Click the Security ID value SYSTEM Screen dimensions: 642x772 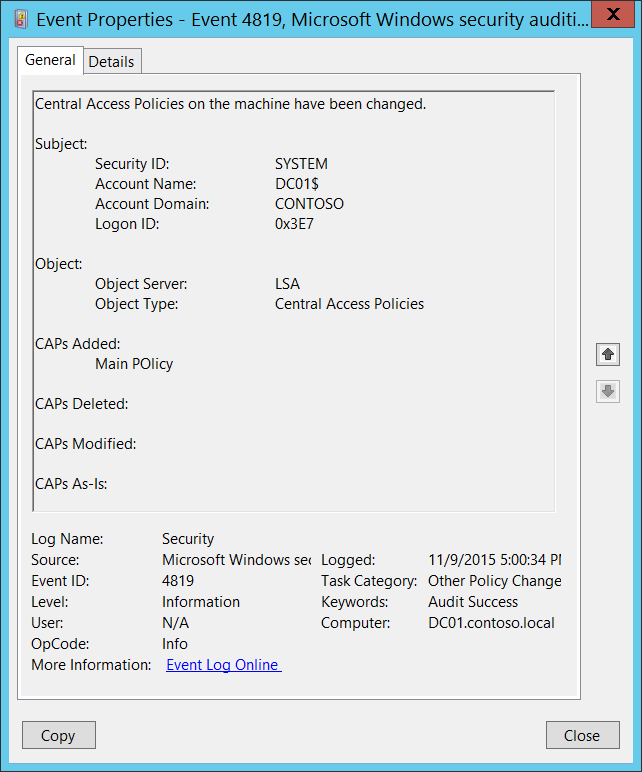click(301, 163)
